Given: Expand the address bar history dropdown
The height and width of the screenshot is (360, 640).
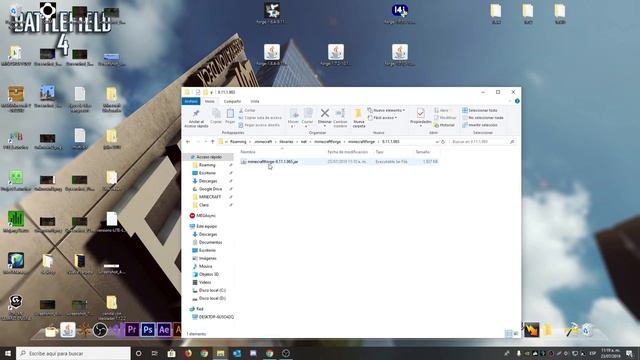Looking at the screenshot, I should click(437, 142).
